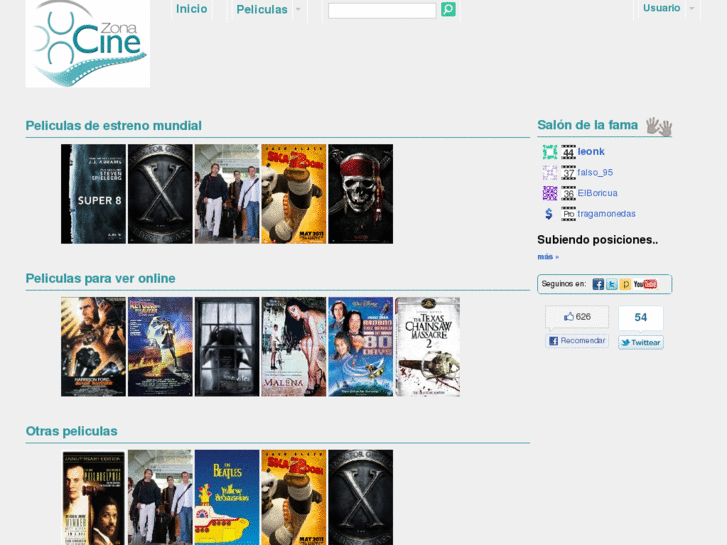
Task: Click falso_95's avatar icon
Action: click(550, 173)
